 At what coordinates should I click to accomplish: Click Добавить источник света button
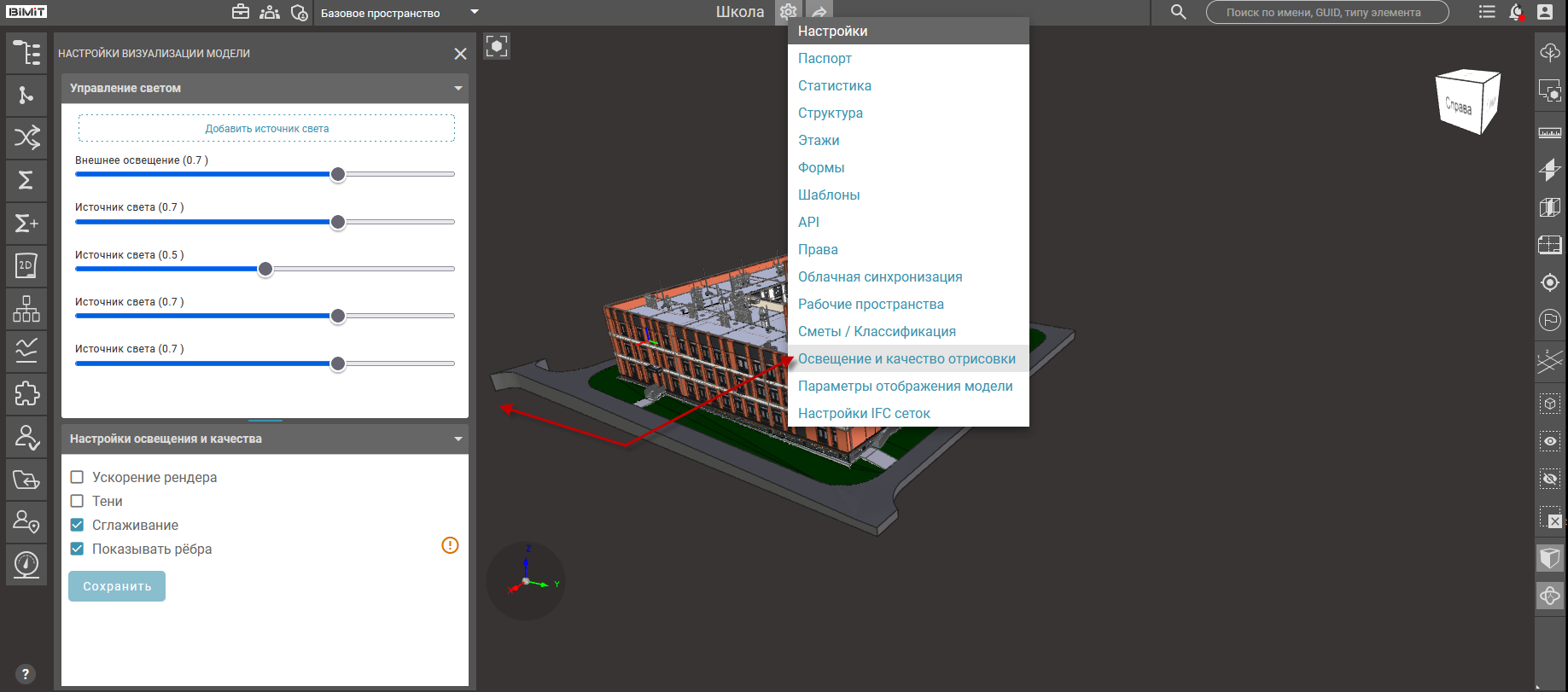click(266, 129)
